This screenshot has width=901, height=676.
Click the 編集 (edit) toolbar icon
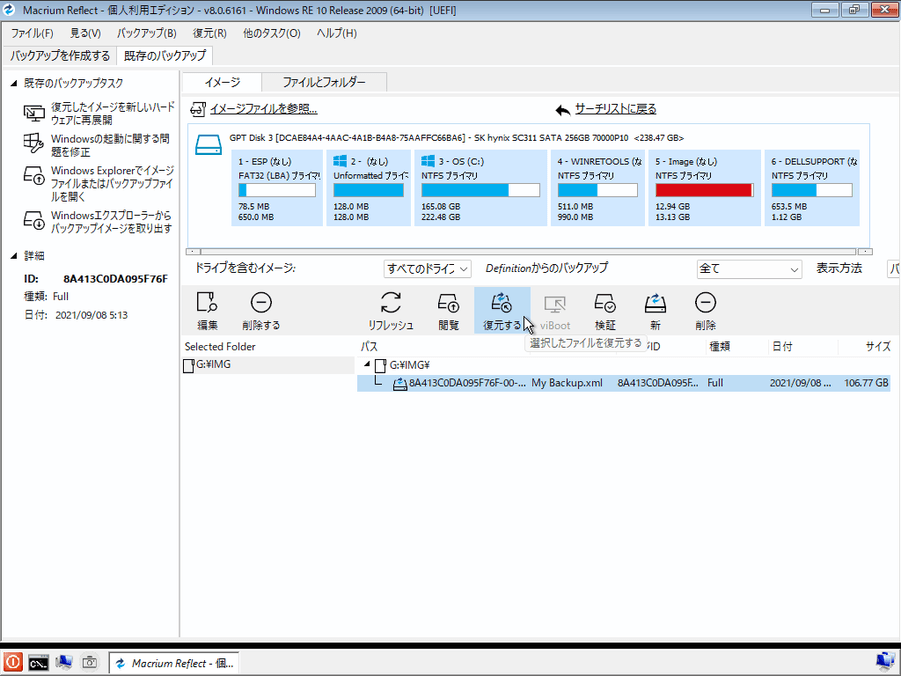(207, 302)
